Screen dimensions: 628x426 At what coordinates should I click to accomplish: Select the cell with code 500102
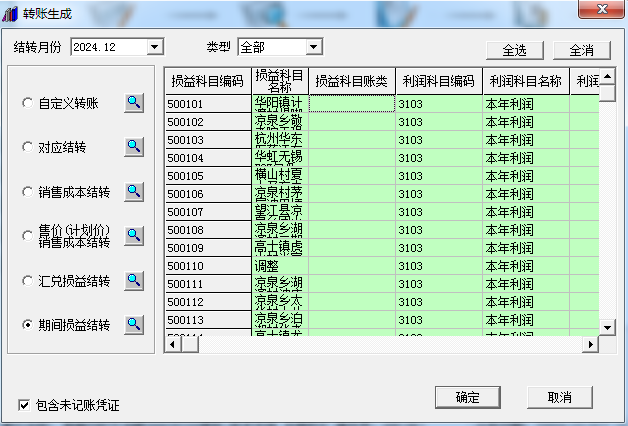(208, 122)
